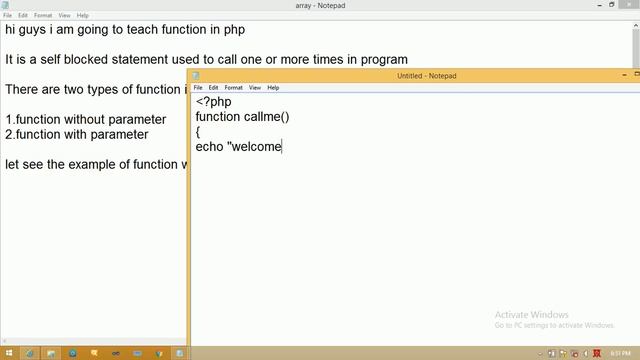Click line "2.function with parameter"

77,135
